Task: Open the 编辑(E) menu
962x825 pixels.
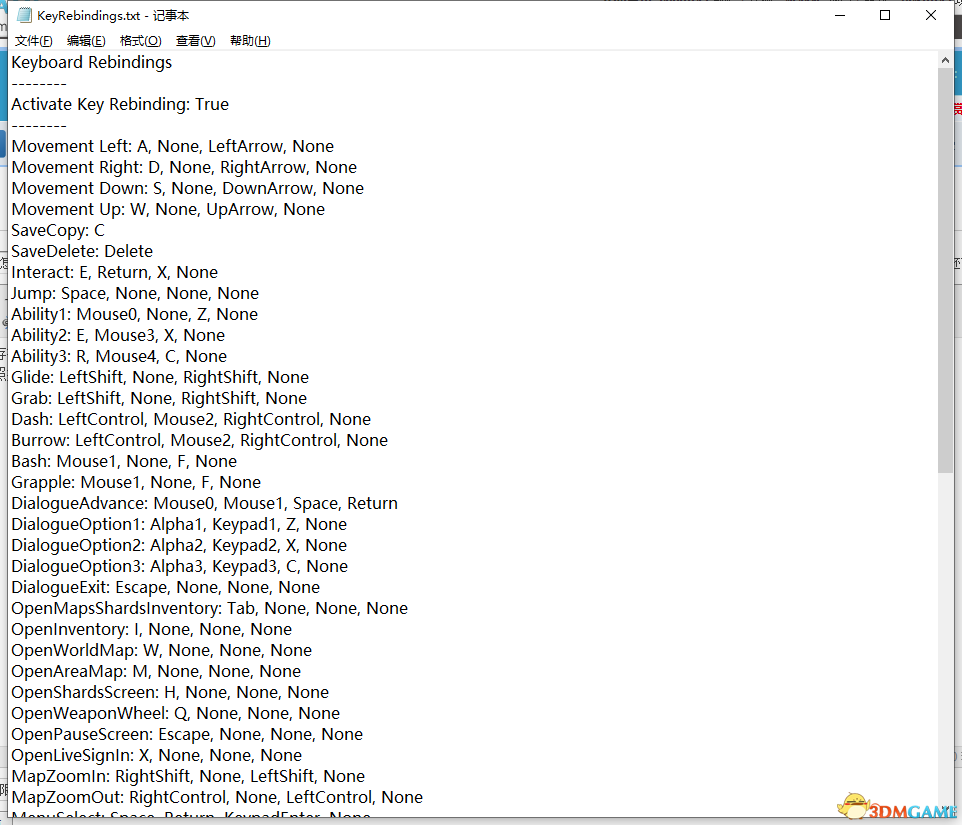Action: pos(86,40)
